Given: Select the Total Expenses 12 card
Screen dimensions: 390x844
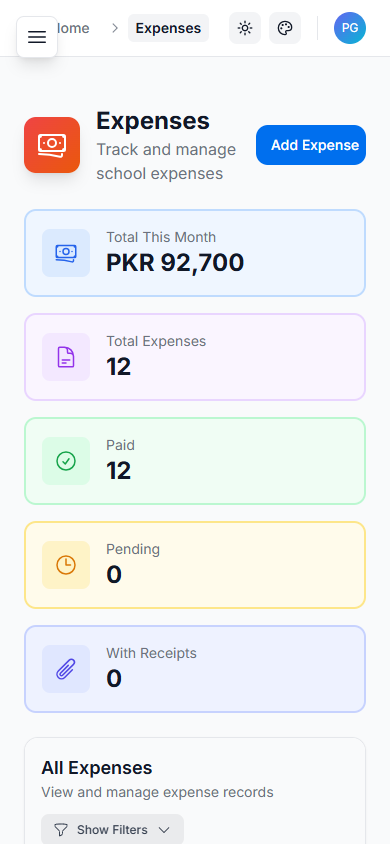Looking at the screenshot, I should click(195, 357).
